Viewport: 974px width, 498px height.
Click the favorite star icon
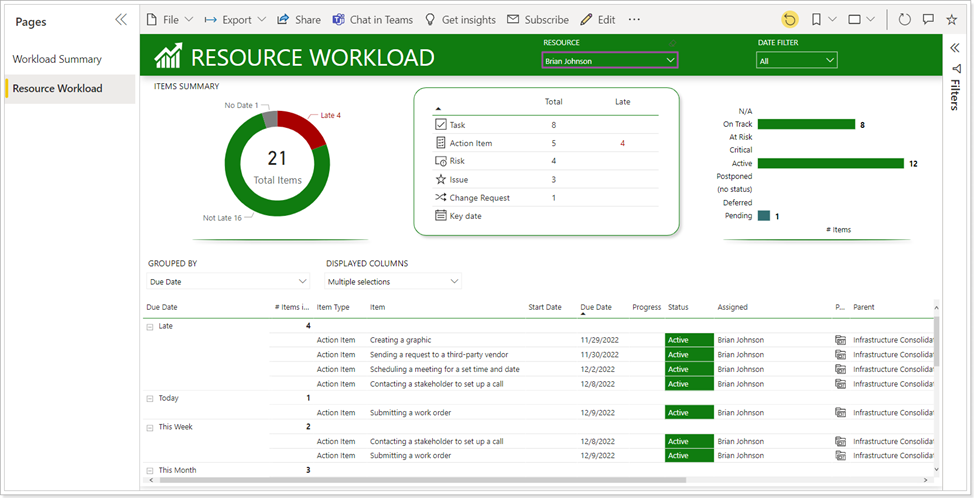[951, 20]
